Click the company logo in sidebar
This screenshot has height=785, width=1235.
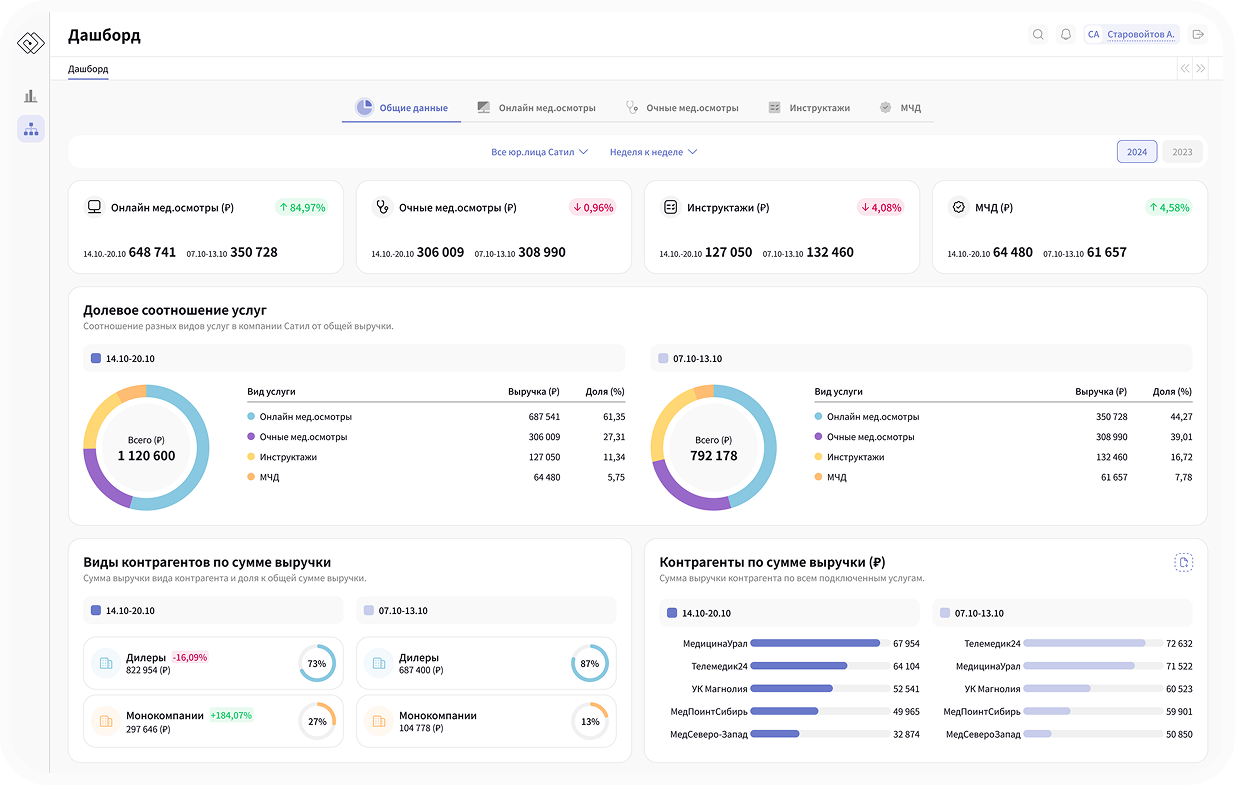31,43
